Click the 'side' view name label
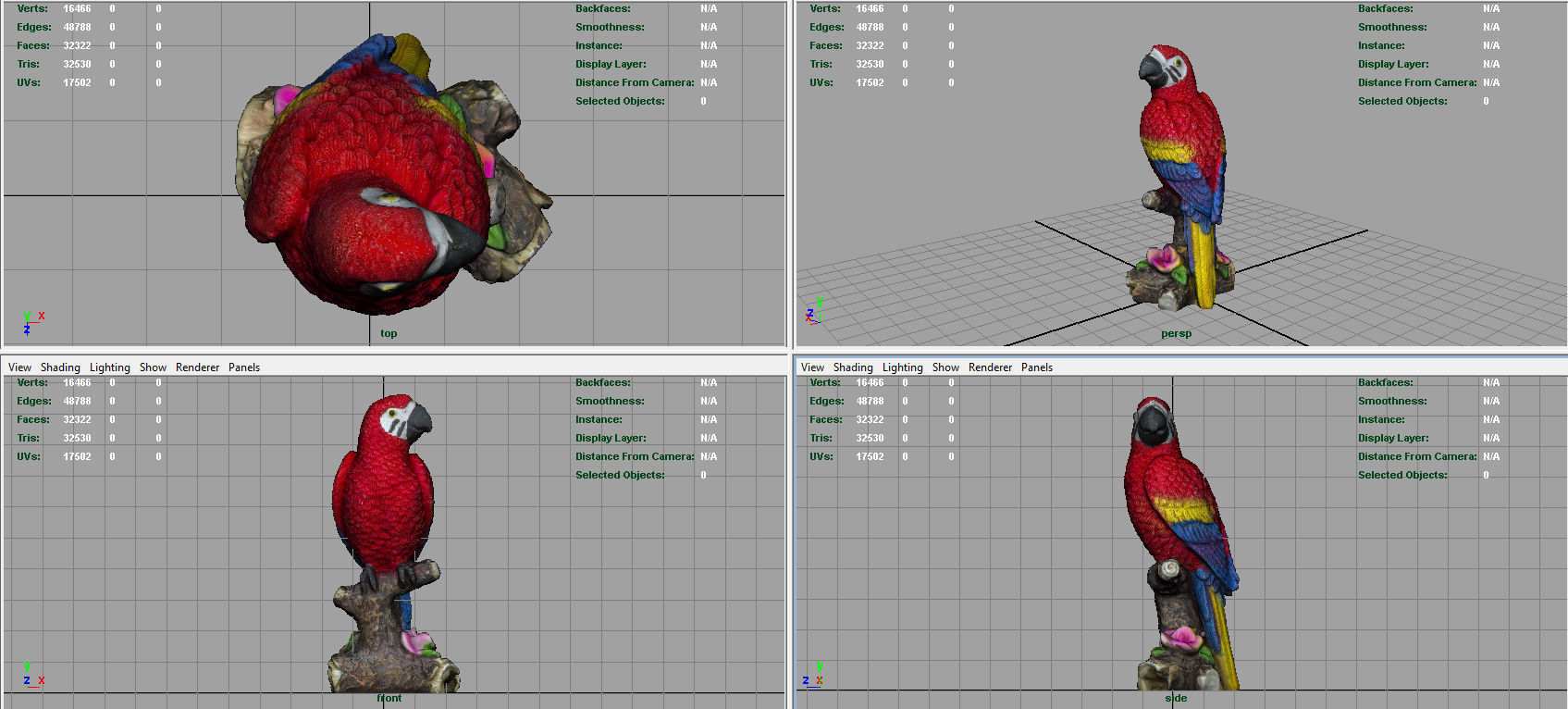Image resolution: width=1568 pixels, height=709 pixels. (1176, 698)
